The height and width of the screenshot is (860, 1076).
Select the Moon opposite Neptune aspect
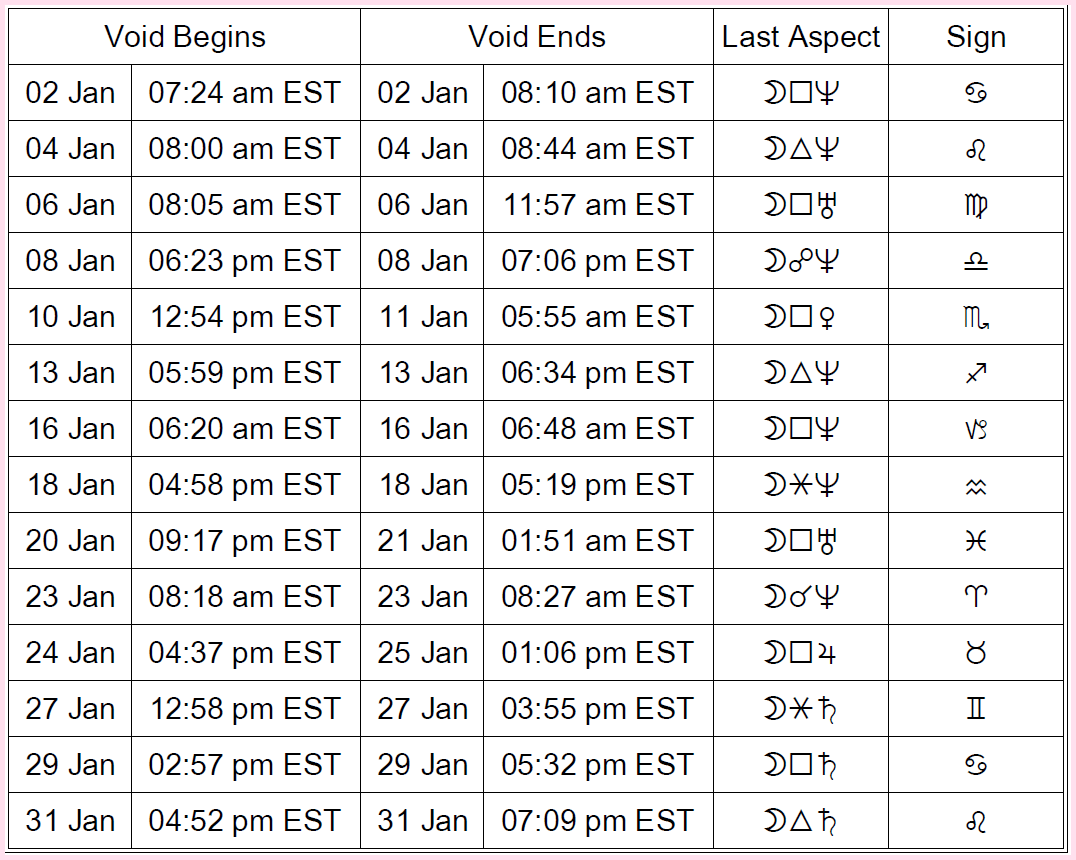pyautogui.click(x=800, y=261)
